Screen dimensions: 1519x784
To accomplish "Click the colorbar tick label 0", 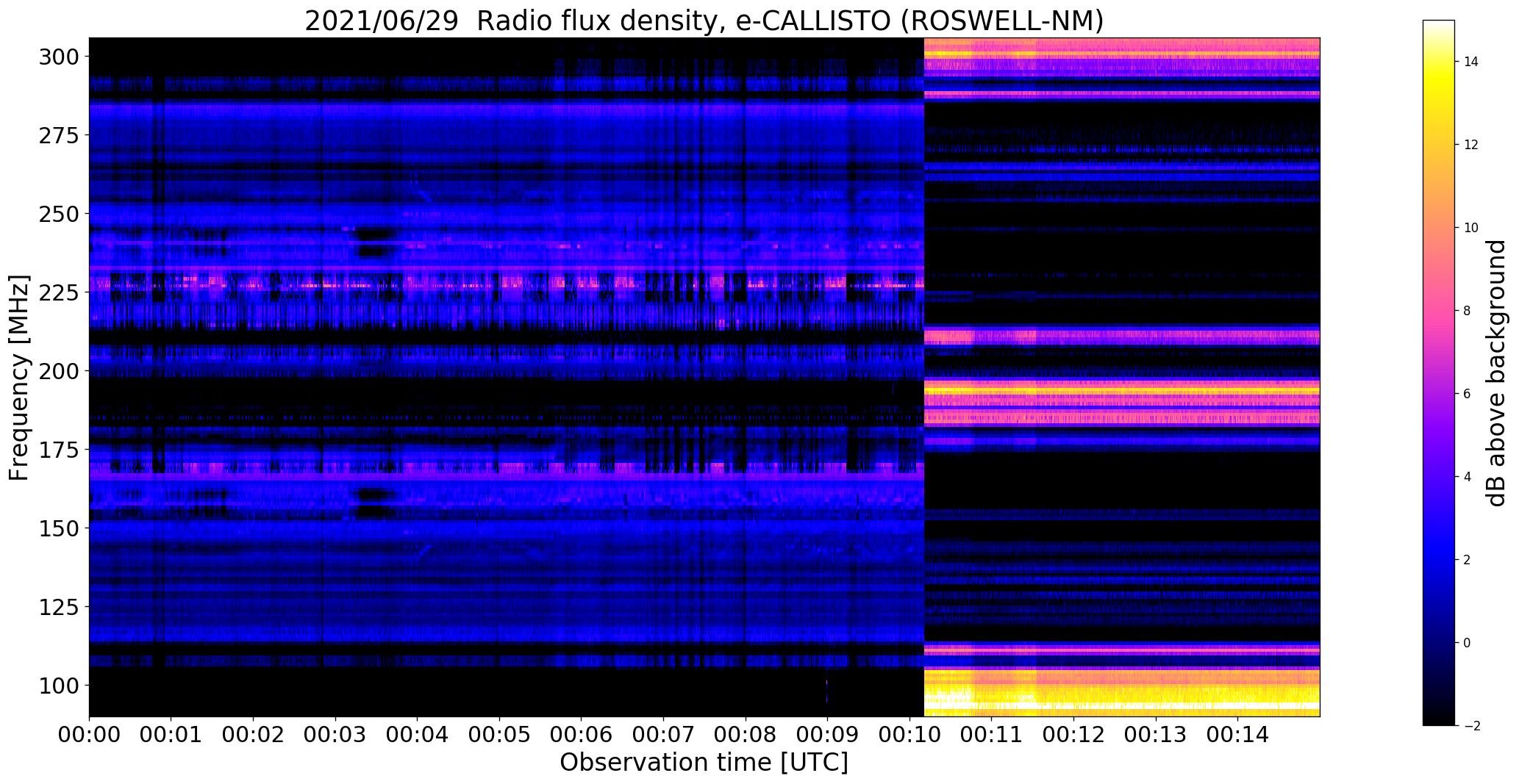I will coord(1468,643).
